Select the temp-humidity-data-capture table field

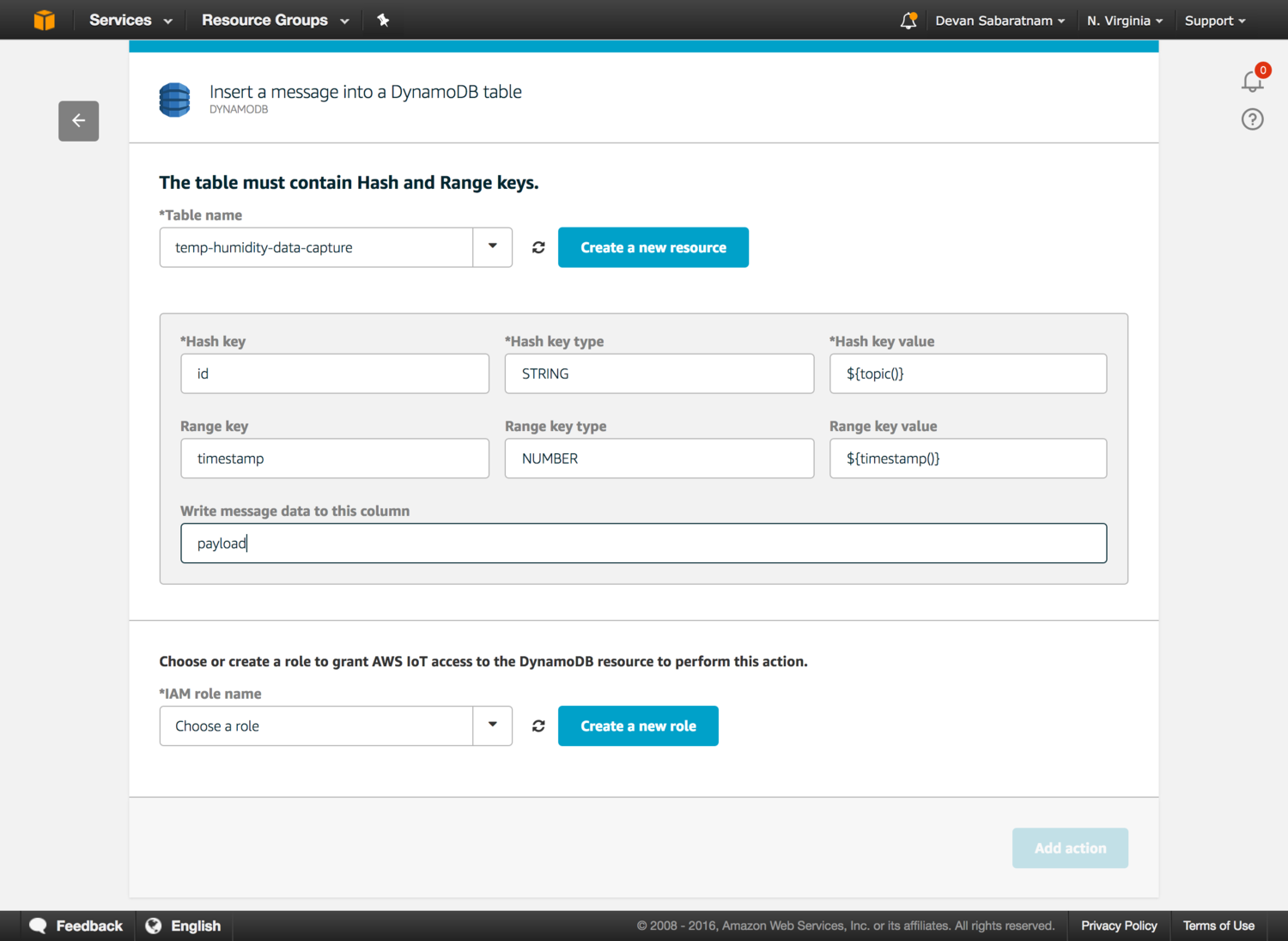(316, 247)
